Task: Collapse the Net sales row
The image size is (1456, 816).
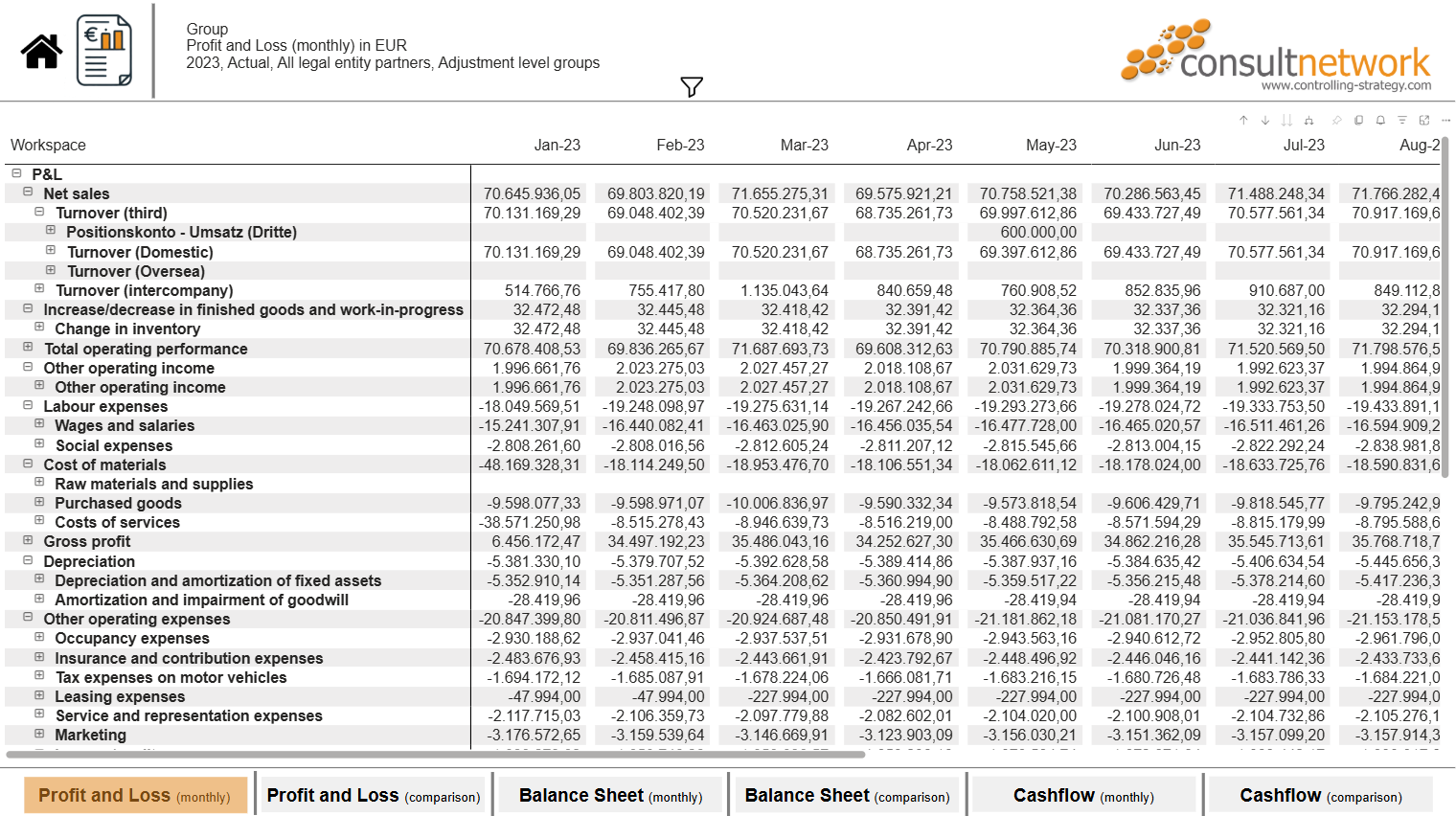Action: tap(28, 193)
